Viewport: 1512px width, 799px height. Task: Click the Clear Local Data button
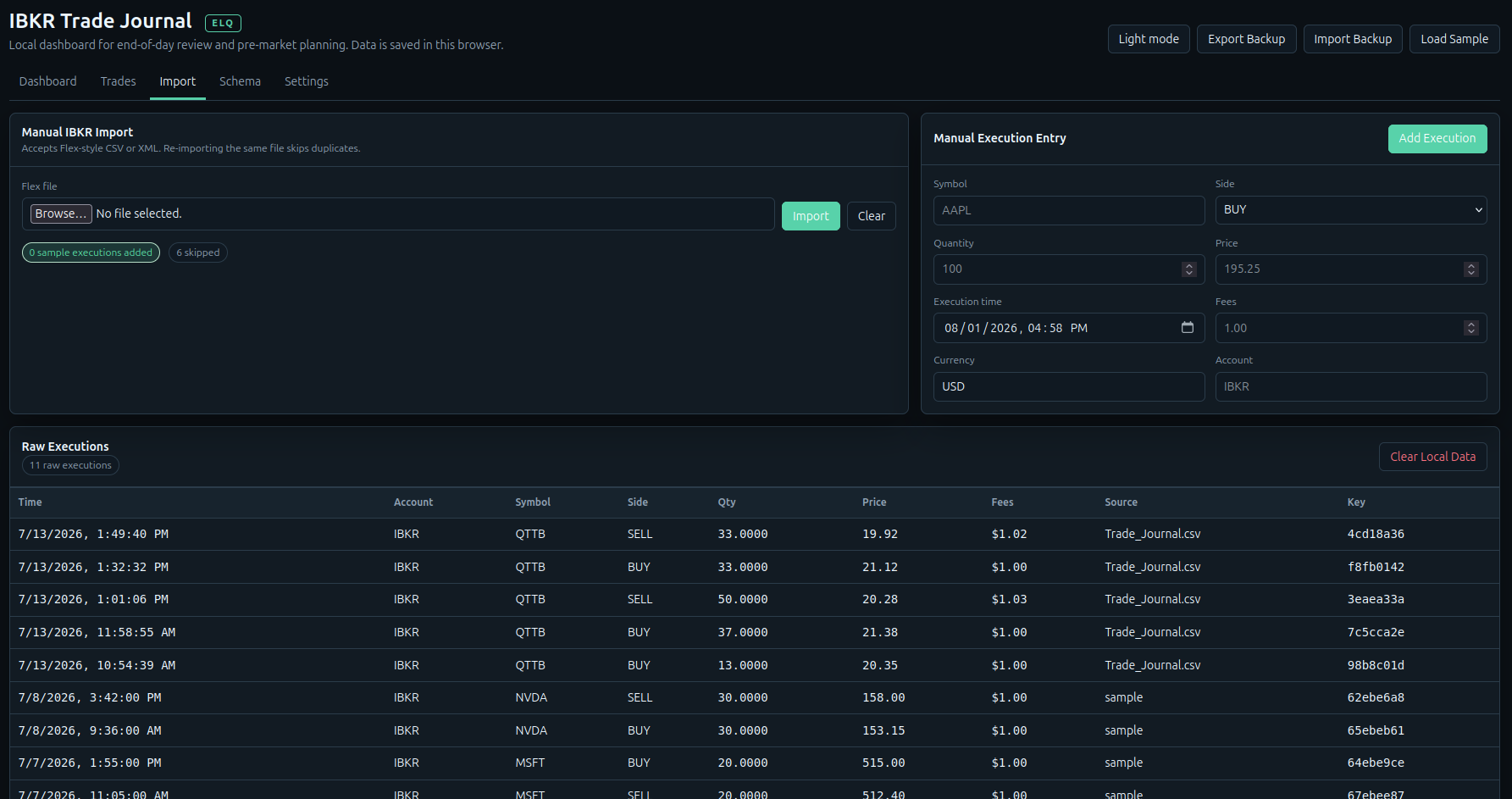[1432, 457]
